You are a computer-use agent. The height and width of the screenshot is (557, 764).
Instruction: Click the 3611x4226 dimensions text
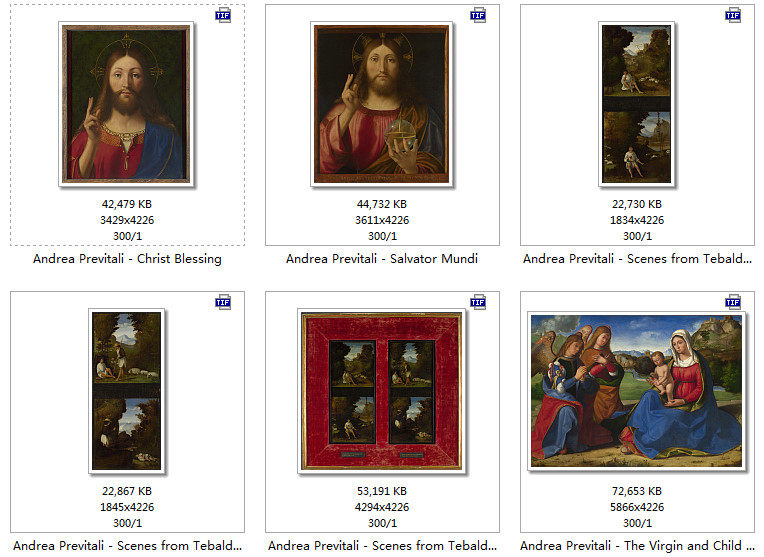pos(382,220)
